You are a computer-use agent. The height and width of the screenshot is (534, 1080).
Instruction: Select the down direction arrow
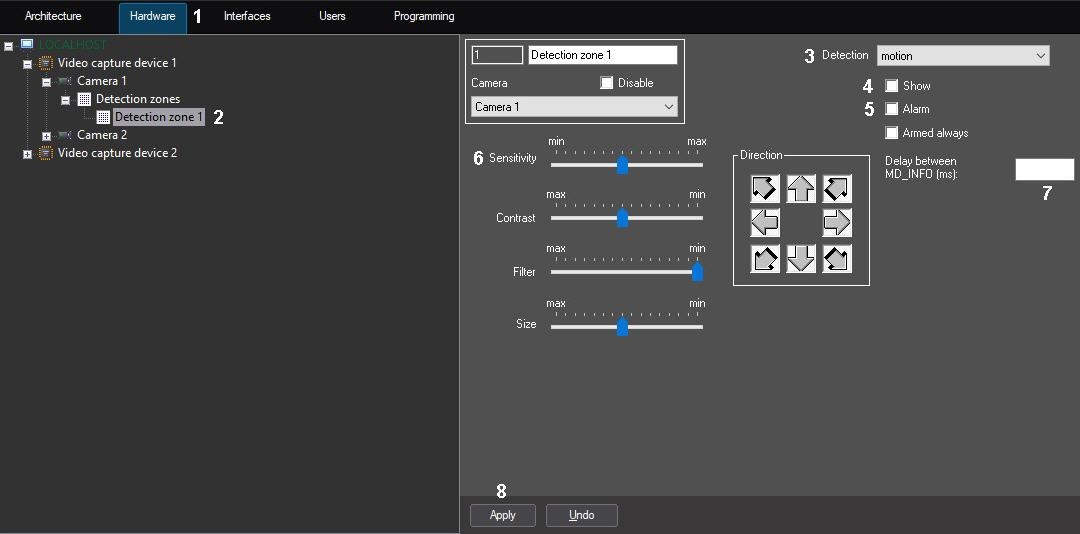pos(801,258)
